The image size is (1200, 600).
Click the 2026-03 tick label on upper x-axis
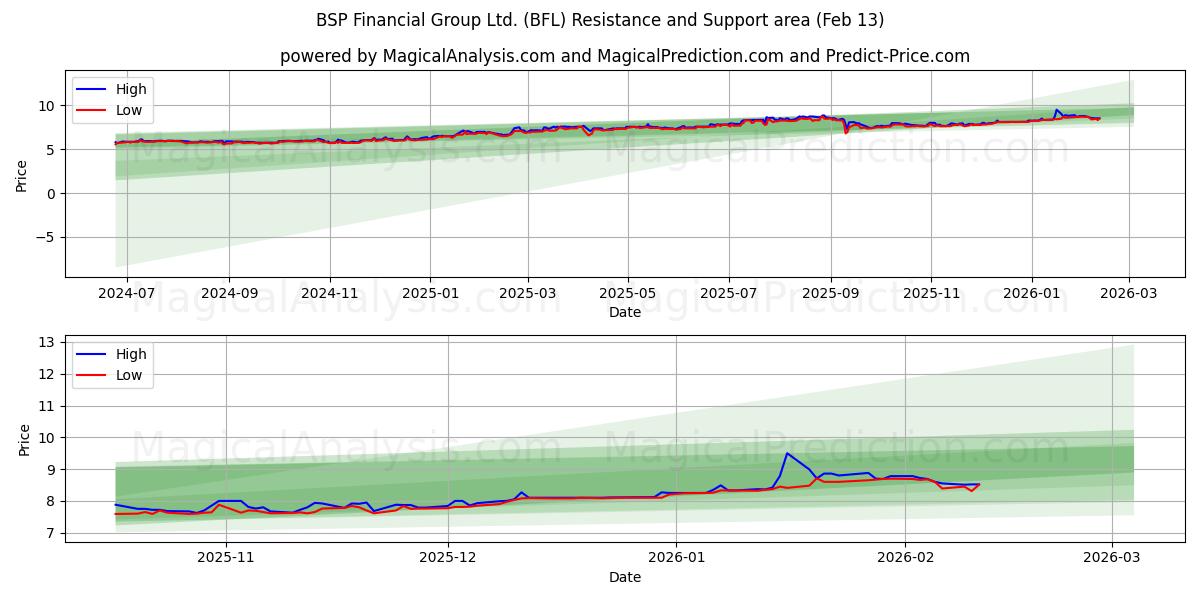tap(1129, 294)
